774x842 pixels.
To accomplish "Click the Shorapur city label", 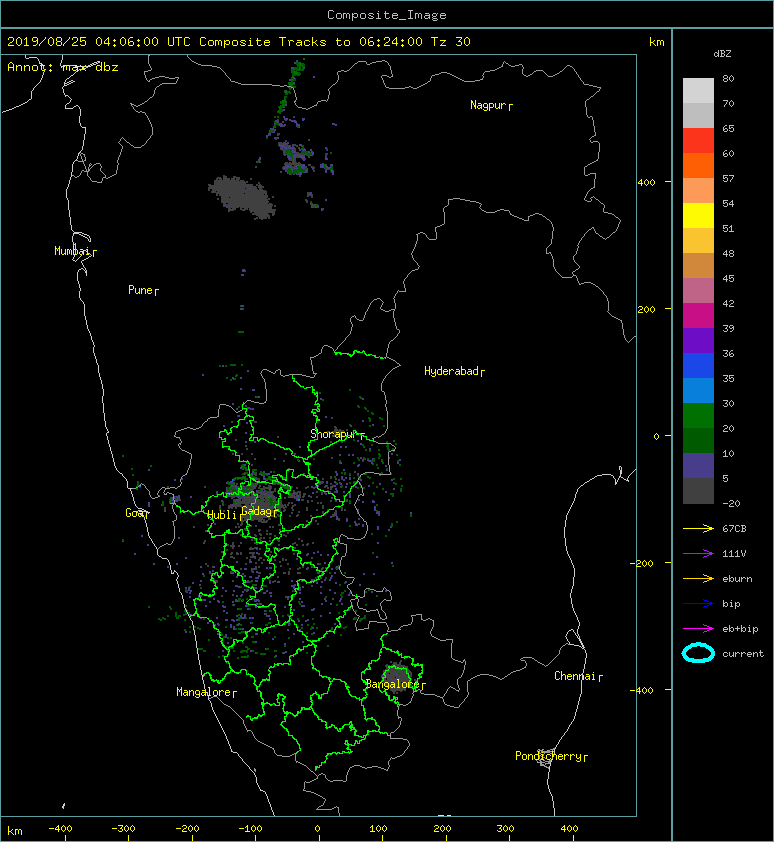I will pos(337,434).
